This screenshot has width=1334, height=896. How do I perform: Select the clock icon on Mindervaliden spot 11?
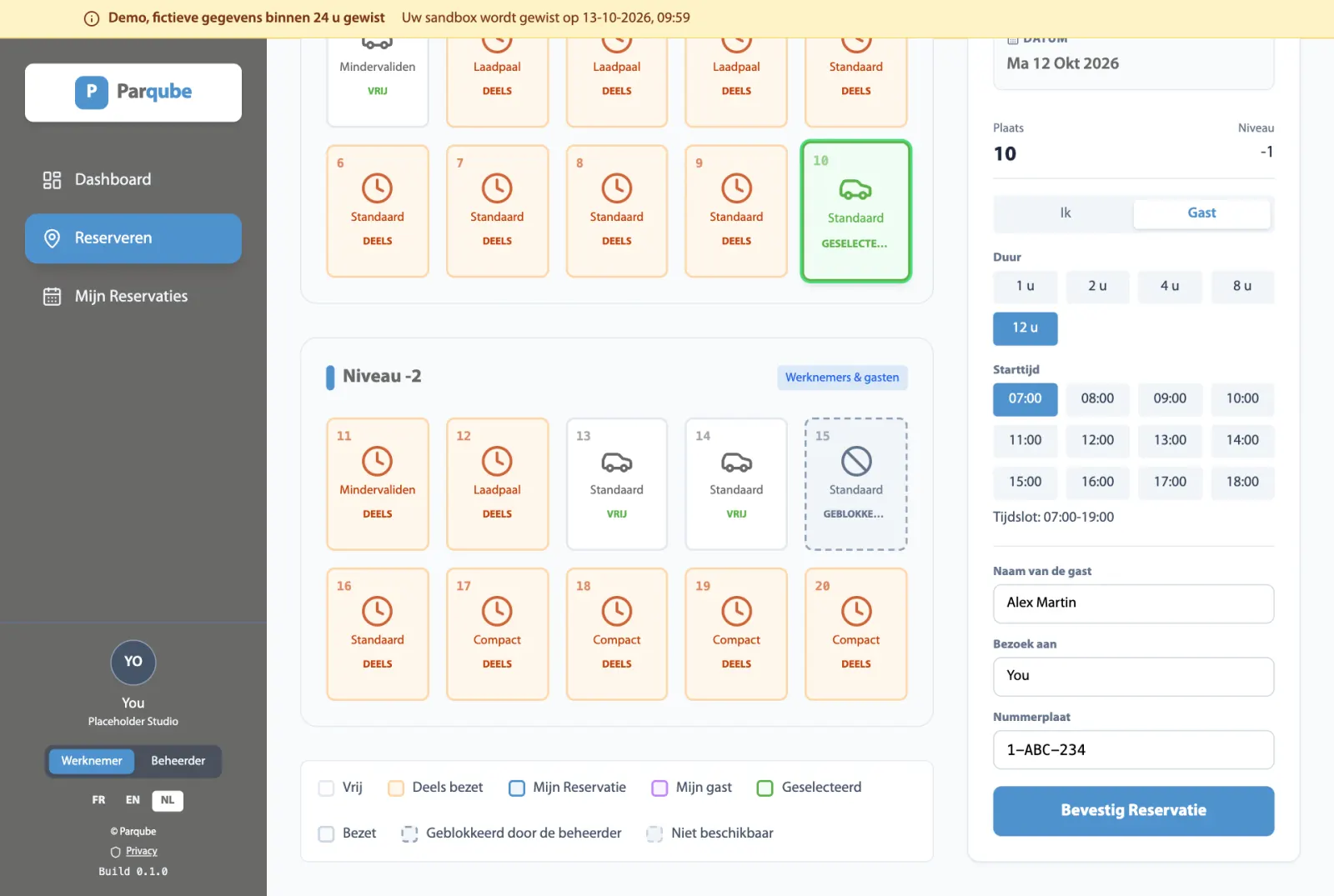click(378, 461)
